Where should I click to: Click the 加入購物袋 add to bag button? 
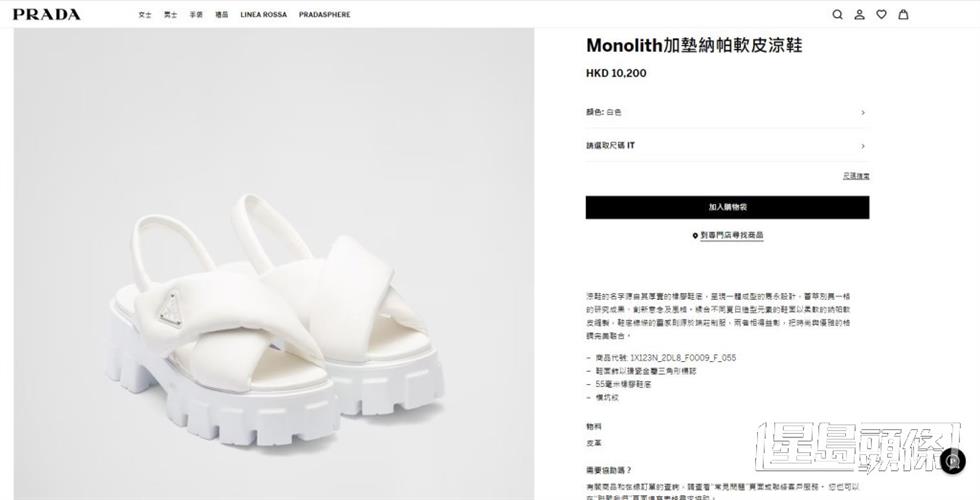(x=727, y=208)
